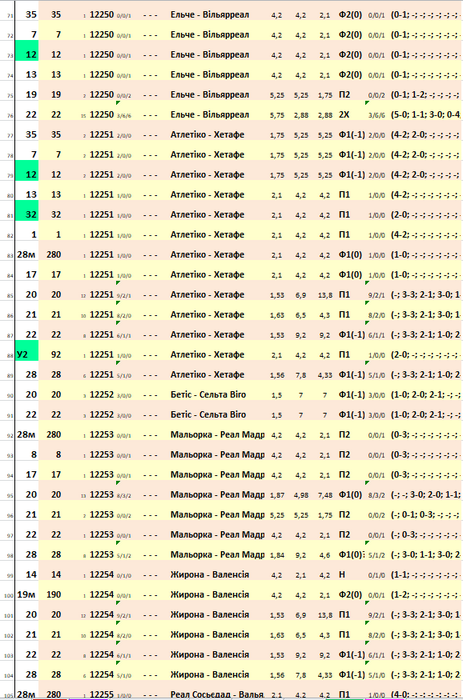This screenshot has height=700, width=463.
Task: Select score cell (1-1; in row 99
Action: click(425, 575)
